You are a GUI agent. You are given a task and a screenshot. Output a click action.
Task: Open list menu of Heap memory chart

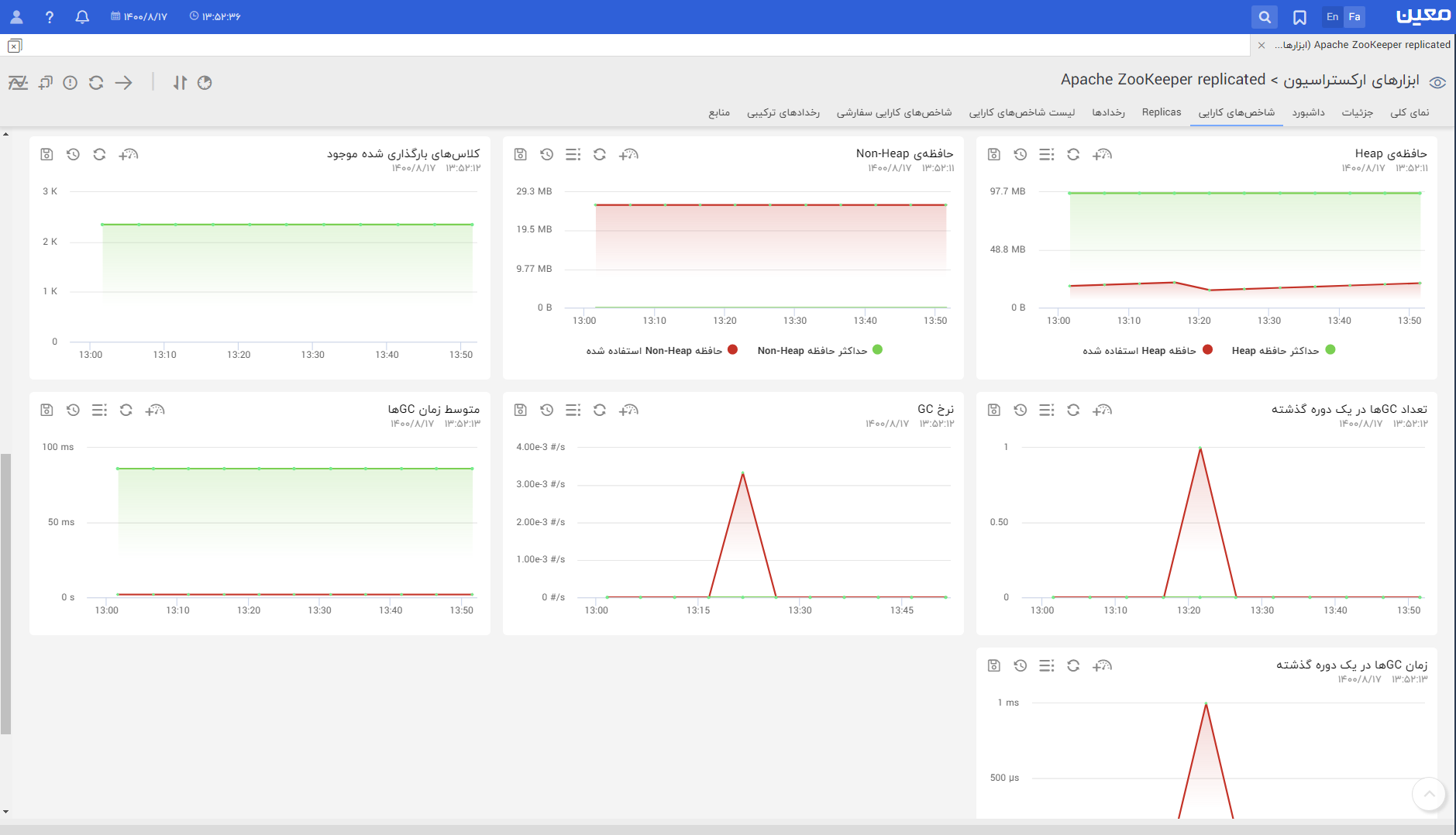tap(1047, 154)
